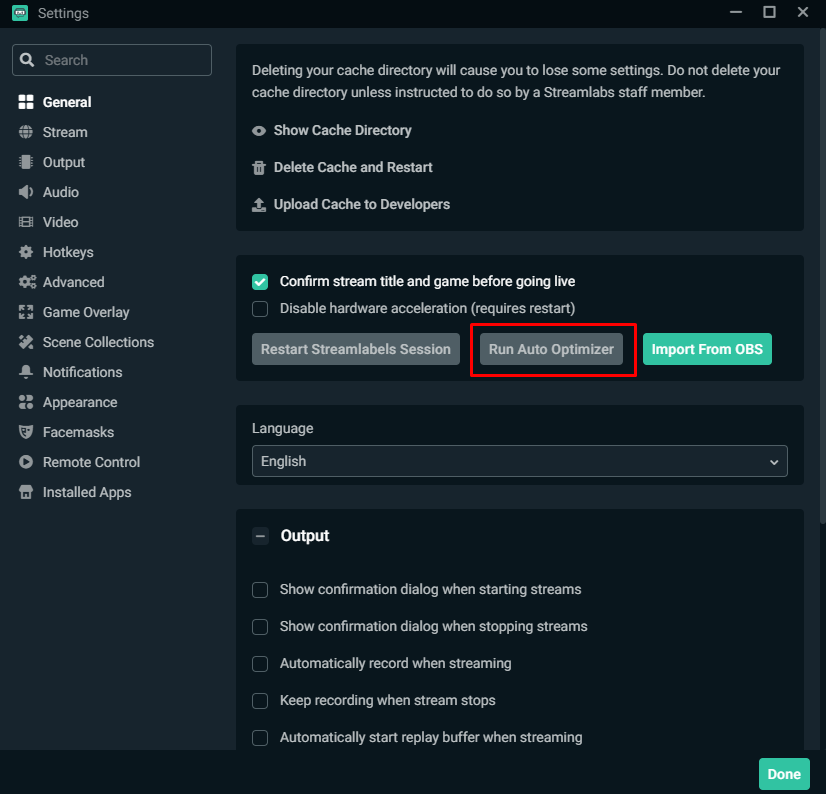
Task: Click the Facemasks mask icon
Action: point(26,433)
